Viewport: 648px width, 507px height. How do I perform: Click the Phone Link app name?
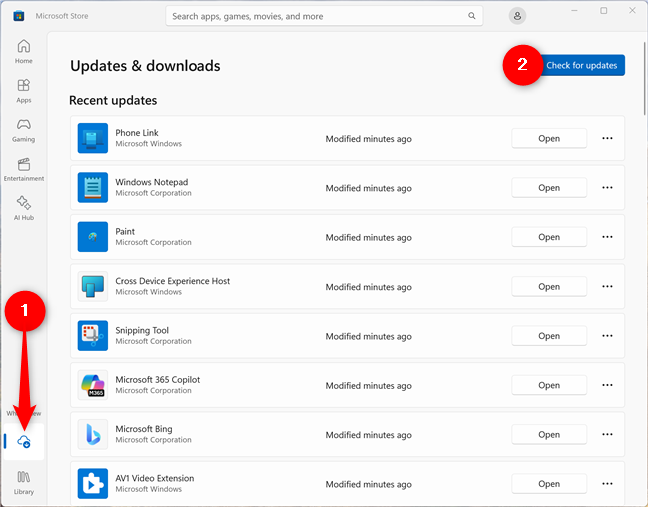pyautogui.click(x=137, y=133)
